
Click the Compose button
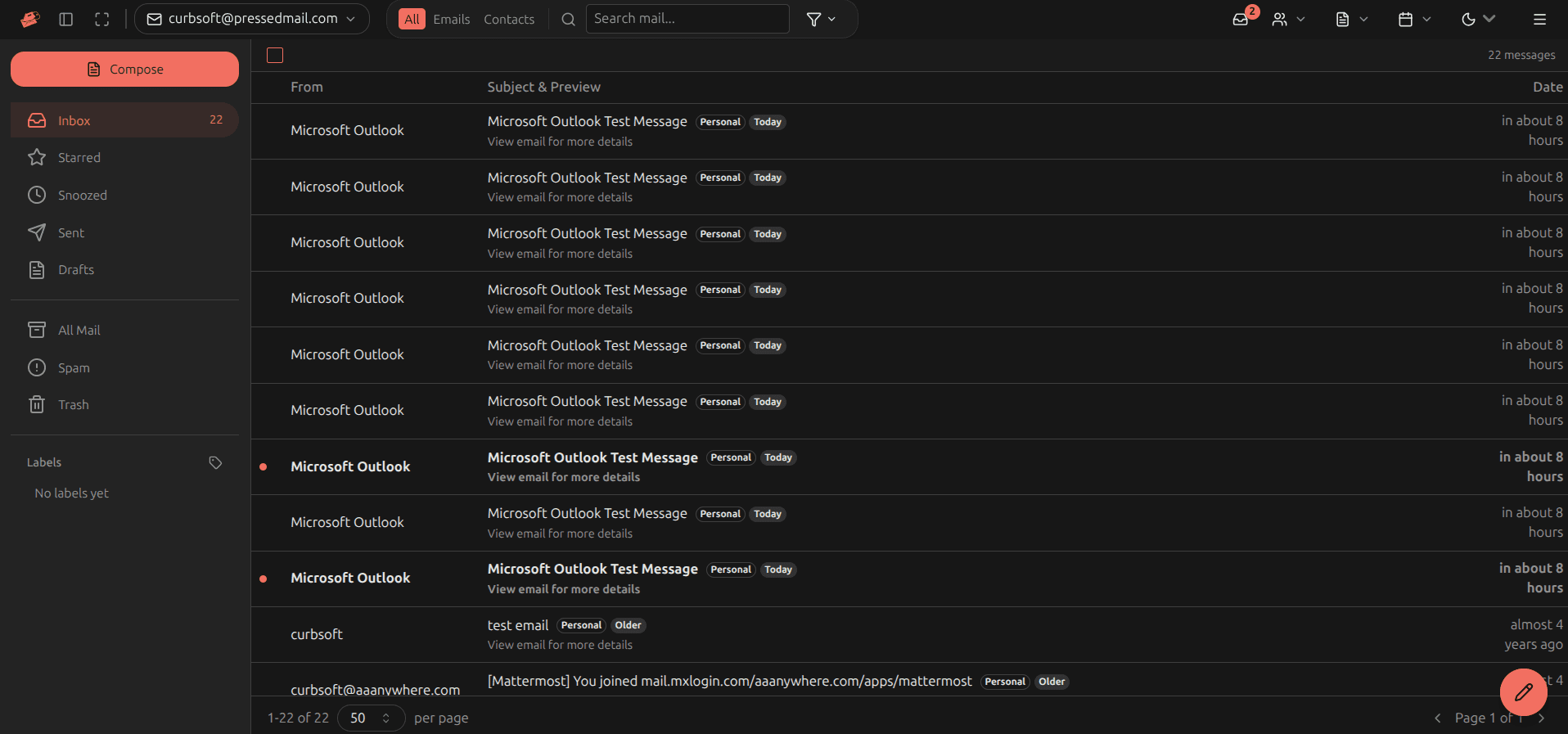point(124,70)
